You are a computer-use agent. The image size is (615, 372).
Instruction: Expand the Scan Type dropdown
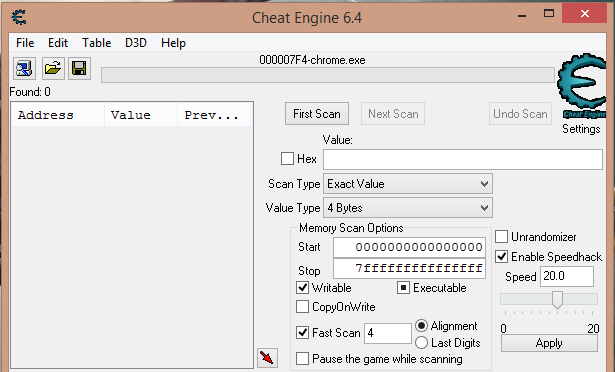(408, 184)
